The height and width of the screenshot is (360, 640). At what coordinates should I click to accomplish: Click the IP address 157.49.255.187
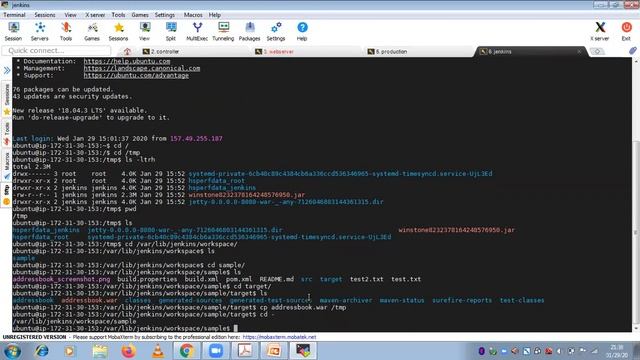(196, 139)
